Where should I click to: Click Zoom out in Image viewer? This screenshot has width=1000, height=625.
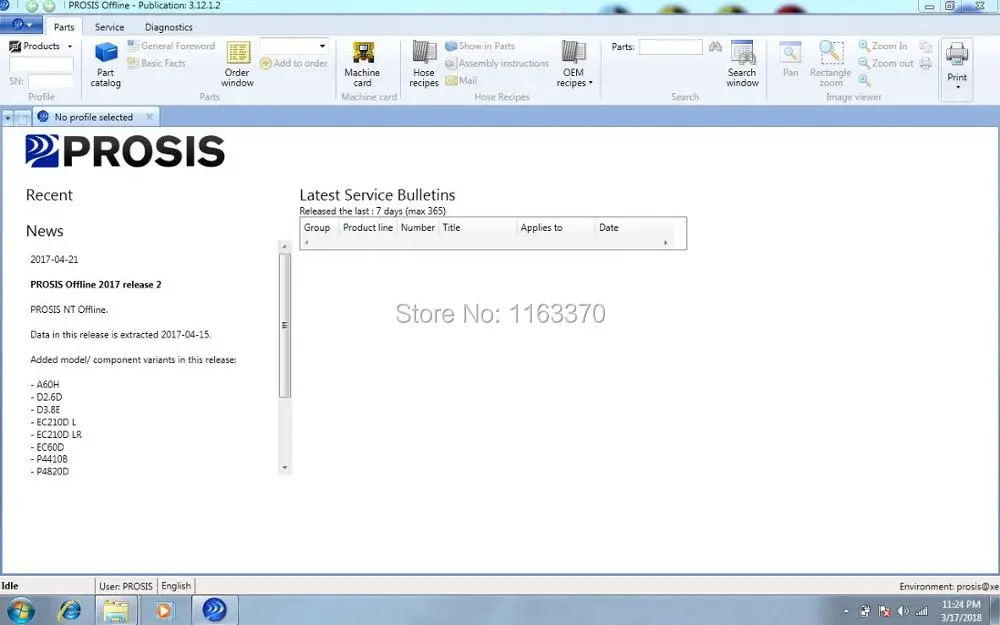pyautogui.click(x=886, y=63)
